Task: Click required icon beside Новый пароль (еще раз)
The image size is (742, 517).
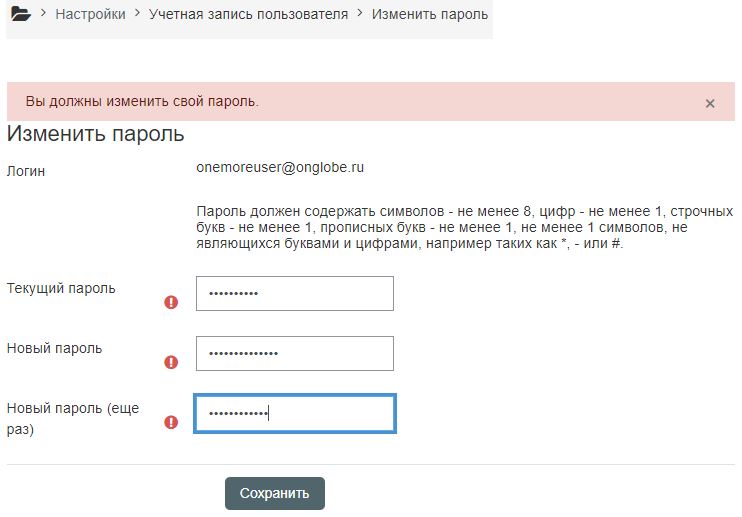Action: point(171,422)
